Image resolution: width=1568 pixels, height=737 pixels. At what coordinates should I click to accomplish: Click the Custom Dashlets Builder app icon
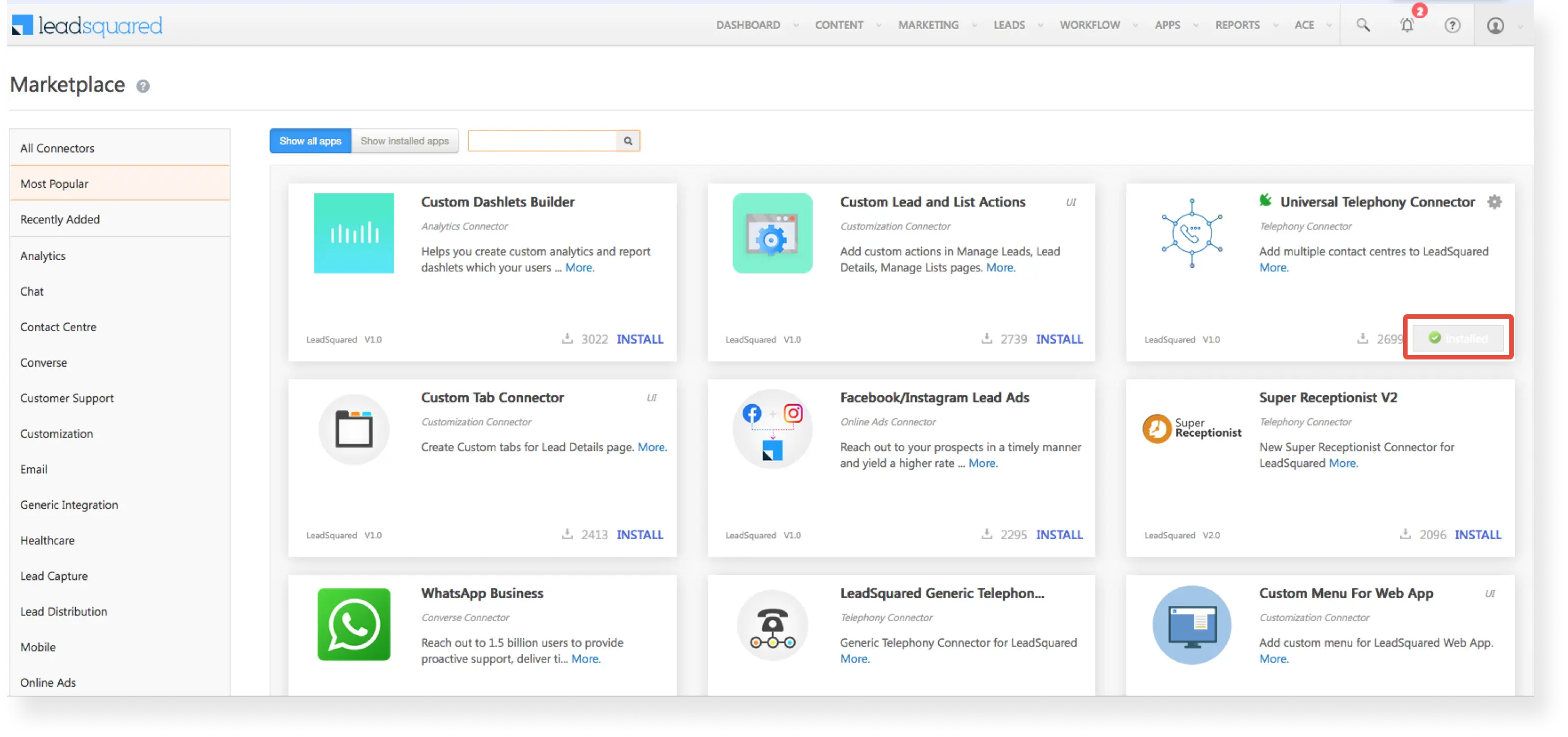[x=354, y=233]
